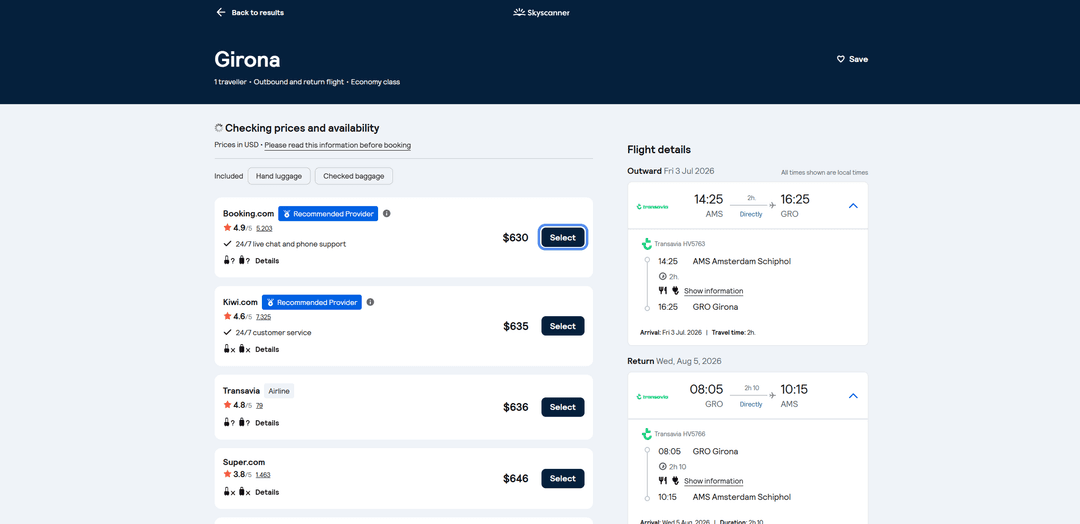This screenshot has height=524, width=1080.
Task: Click Super.com 3.8 rating star
Action: 227,474
